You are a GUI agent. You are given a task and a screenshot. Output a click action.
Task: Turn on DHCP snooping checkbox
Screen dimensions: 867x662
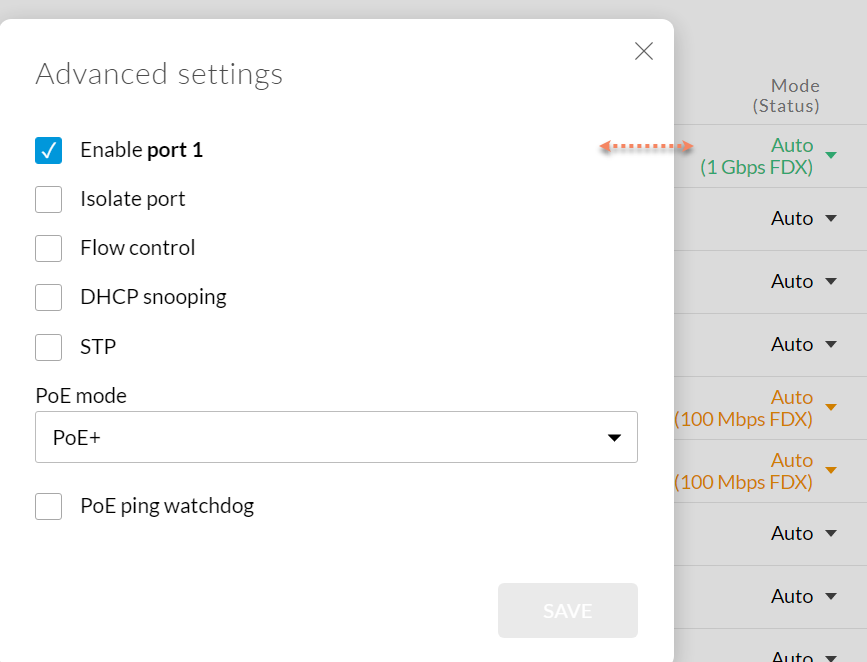click(x=49, y=297)
